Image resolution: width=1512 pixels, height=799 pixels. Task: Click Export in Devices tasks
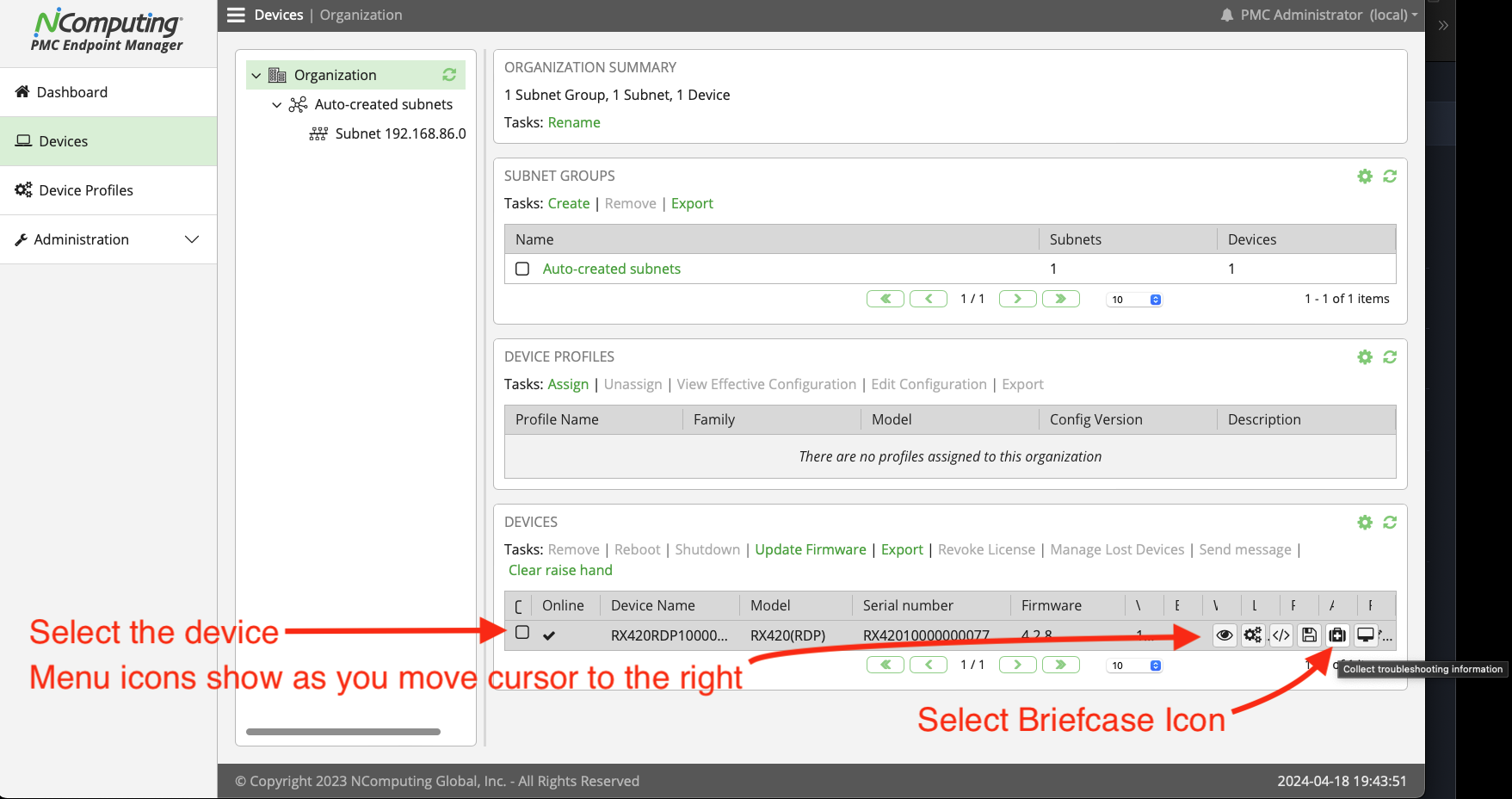(x=902, y=549)
